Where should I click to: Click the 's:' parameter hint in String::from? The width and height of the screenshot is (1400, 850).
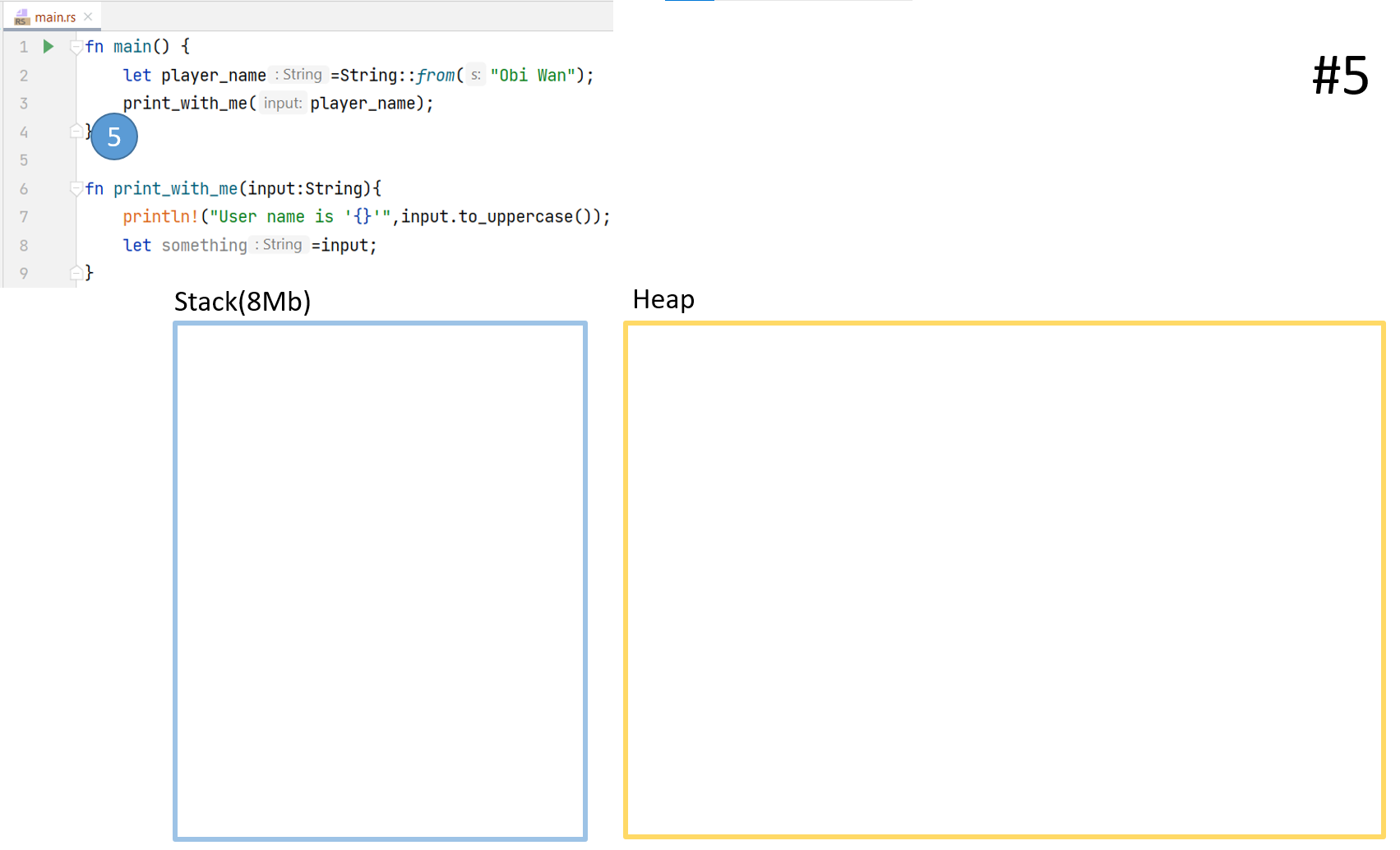coord(476,76)
